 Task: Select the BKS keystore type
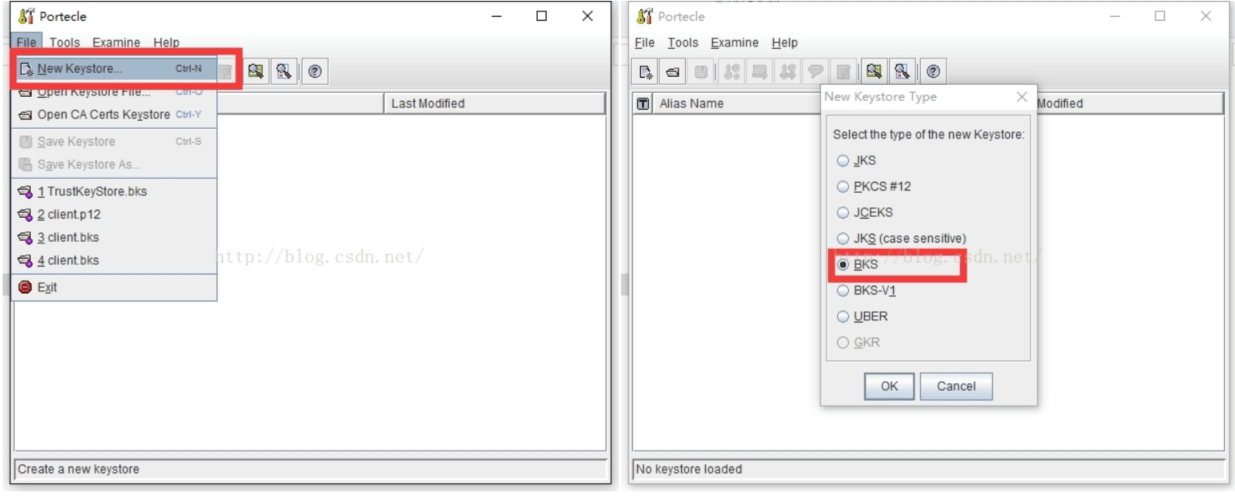pyautogui.click(x=858, y=265)
